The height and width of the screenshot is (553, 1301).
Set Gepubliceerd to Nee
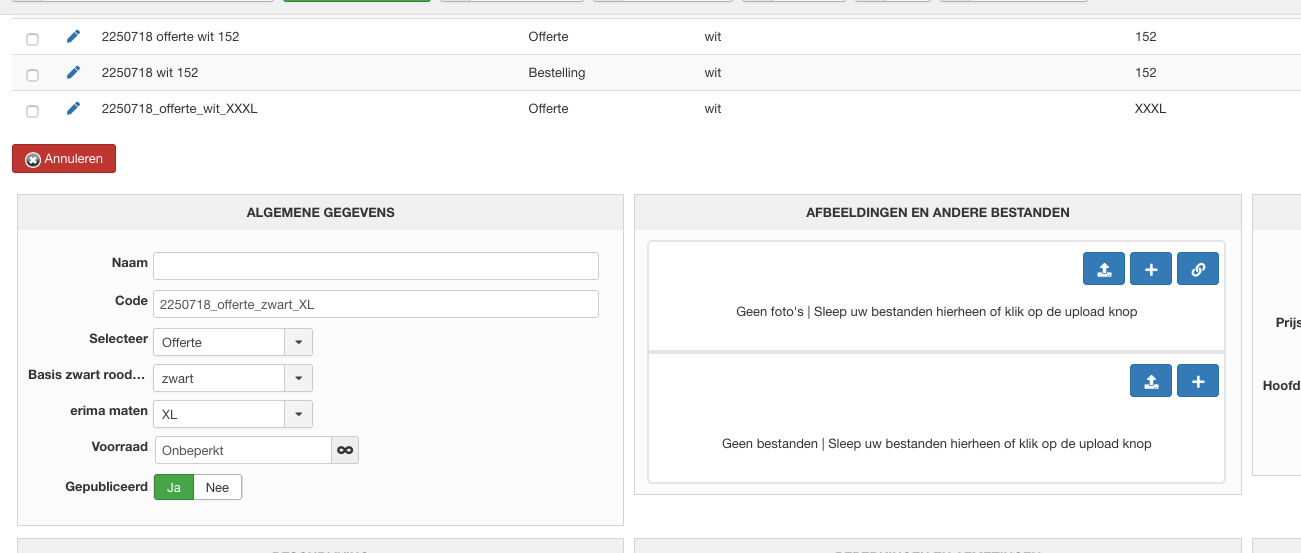pos(217,488)
